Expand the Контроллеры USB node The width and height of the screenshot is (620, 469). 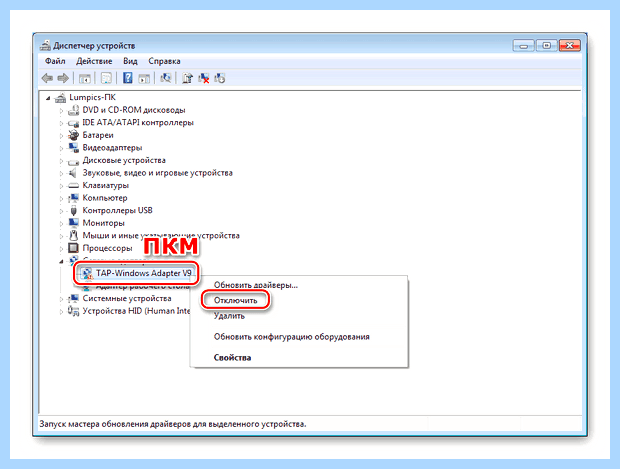pos(61,211)
